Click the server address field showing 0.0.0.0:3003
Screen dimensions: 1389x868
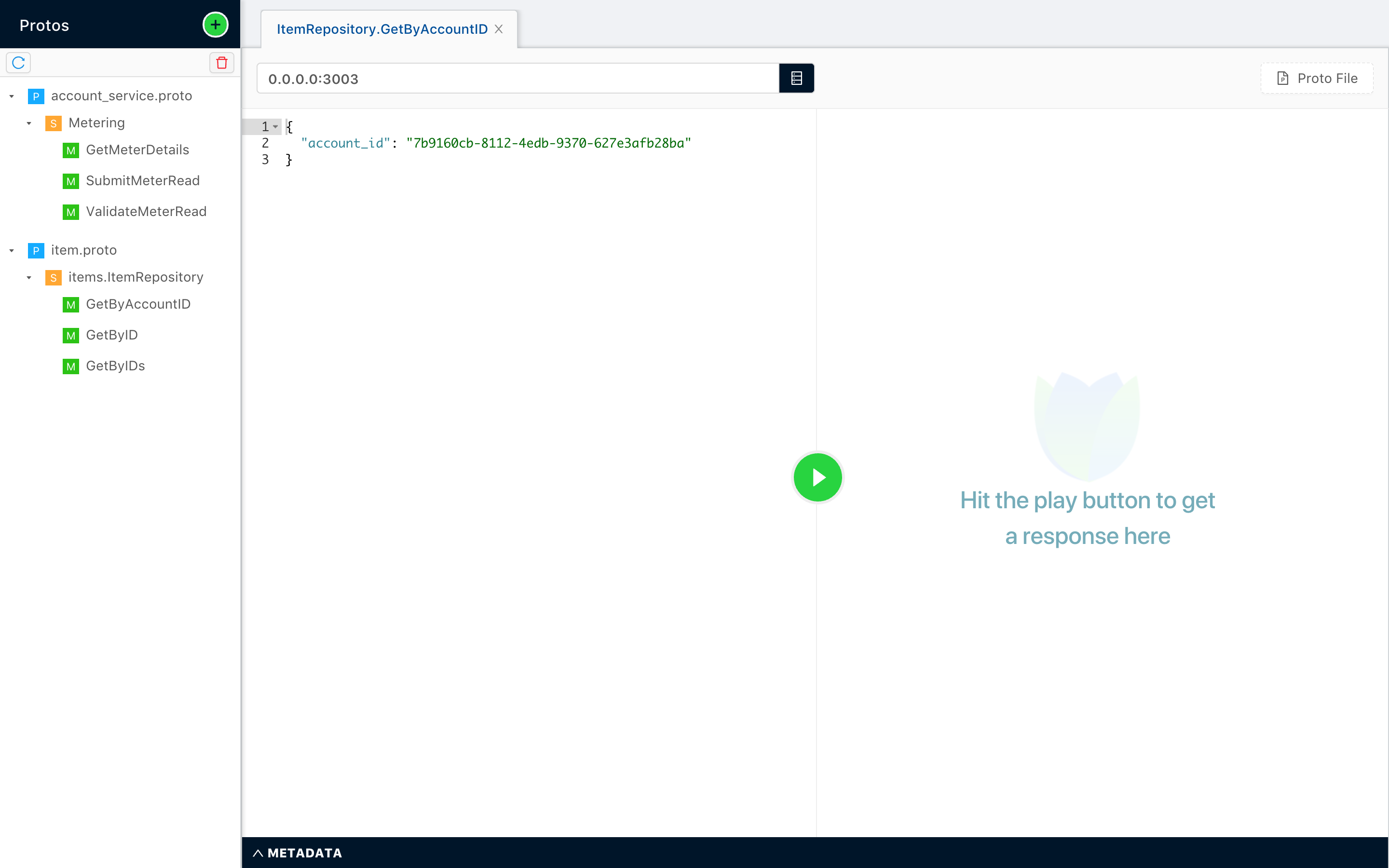click(x=517, y=78)
